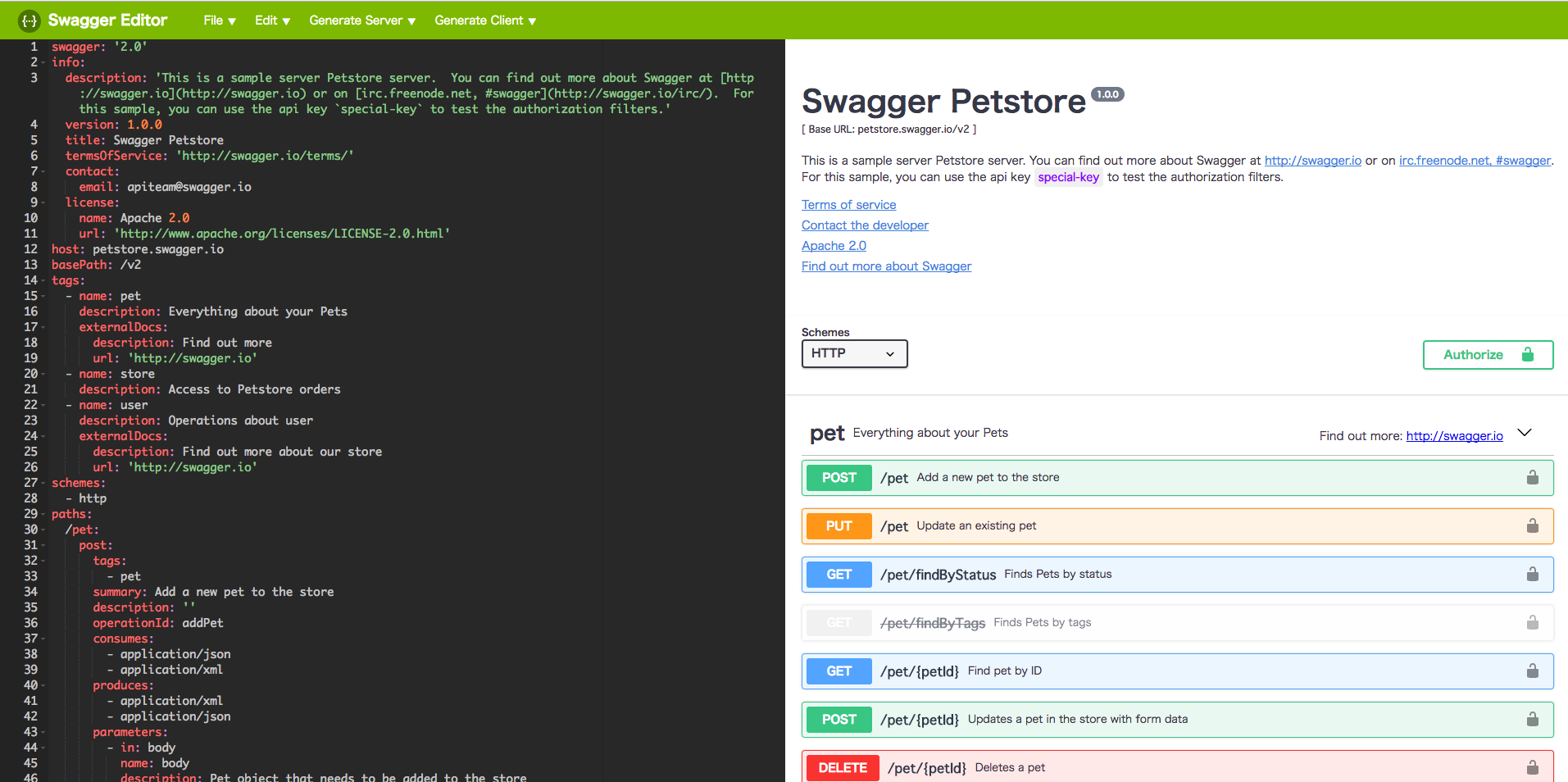
Task: Open the HTTP schemes dropdown
Action: point(854,353)
